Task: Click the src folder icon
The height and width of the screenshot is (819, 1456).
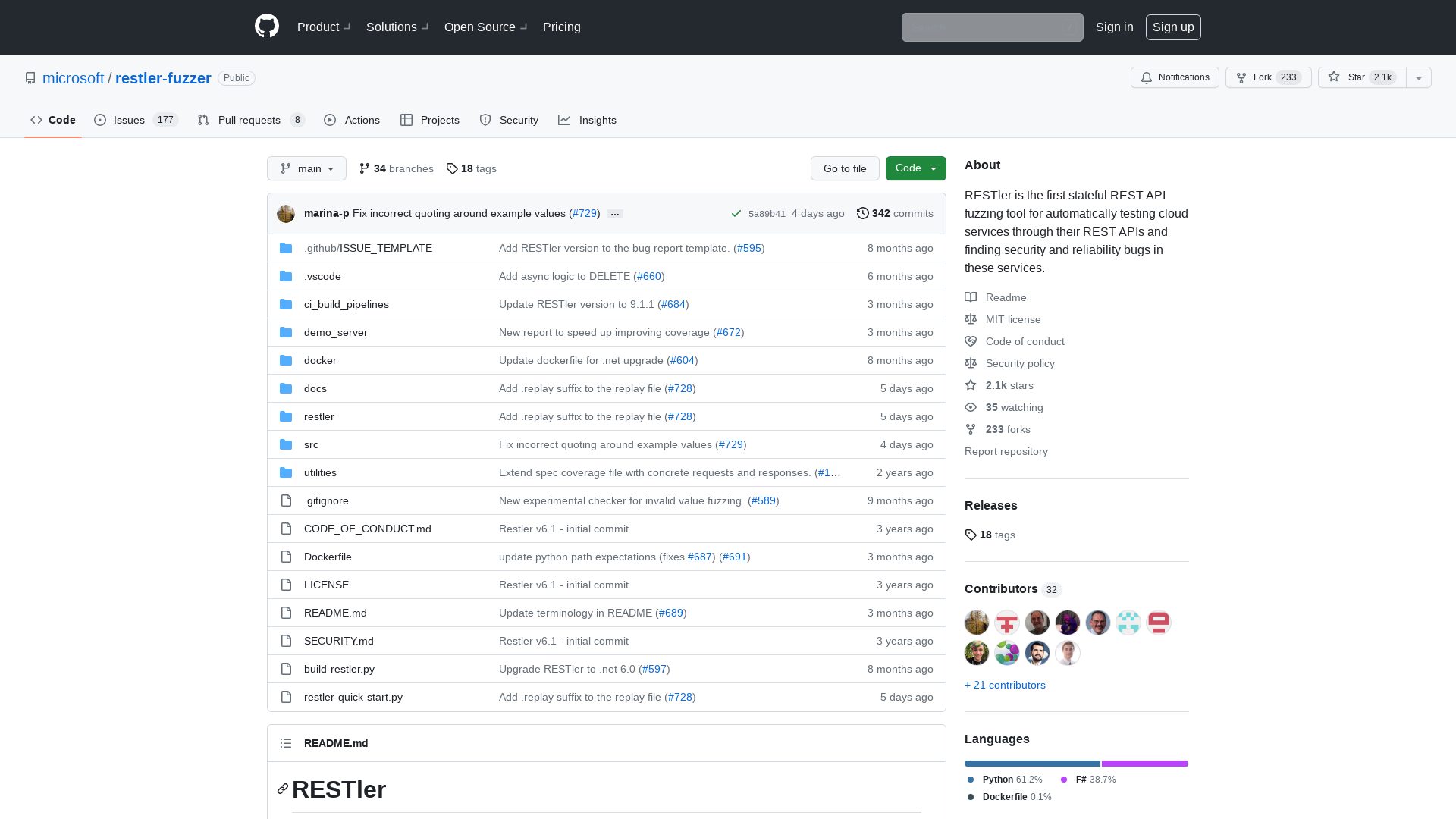Action: 286,444
